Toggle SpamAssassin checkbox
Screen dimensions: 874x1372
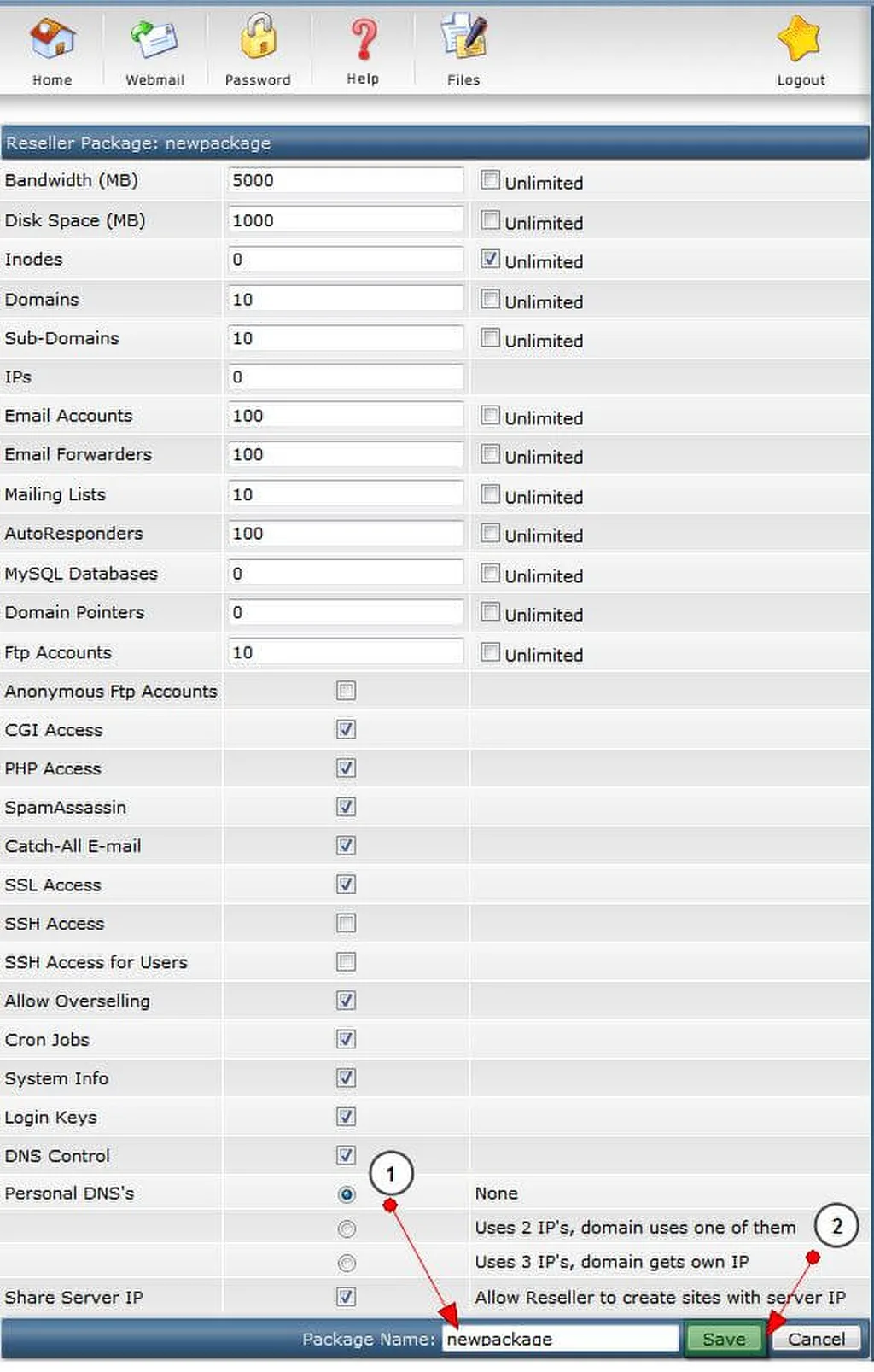point(346,806)
